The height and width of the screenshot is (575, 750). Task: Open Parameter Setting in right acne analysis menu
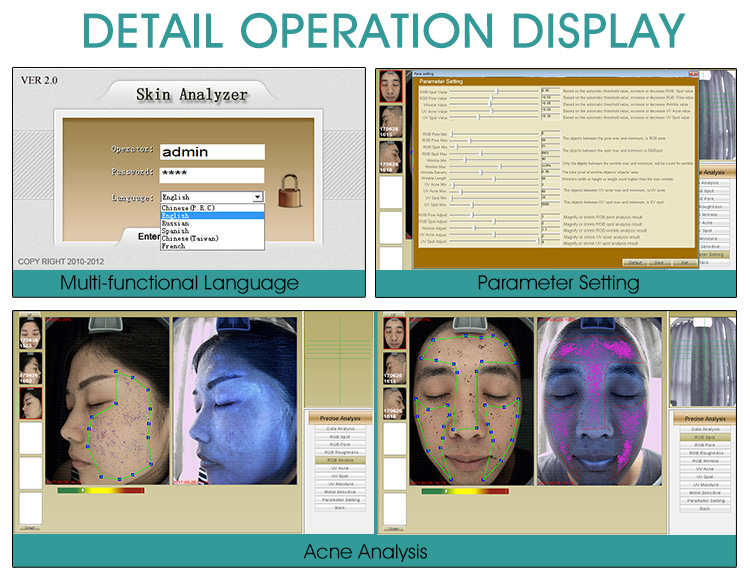705,500
